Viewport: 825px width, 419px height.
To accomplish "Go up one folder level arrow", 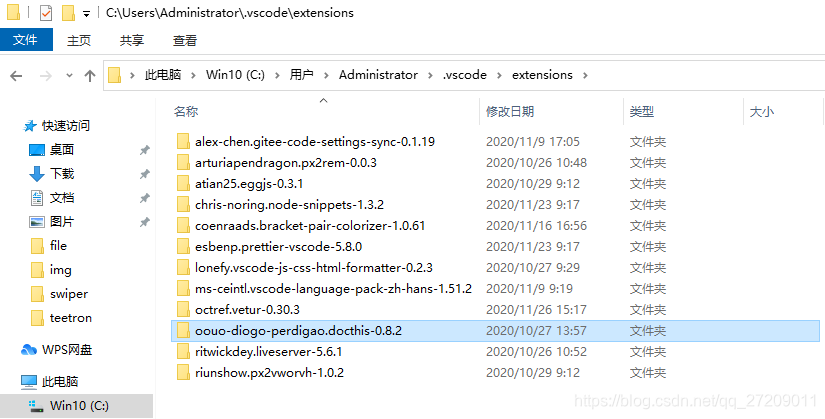I will pyautogui.click(x=90, y=76).
